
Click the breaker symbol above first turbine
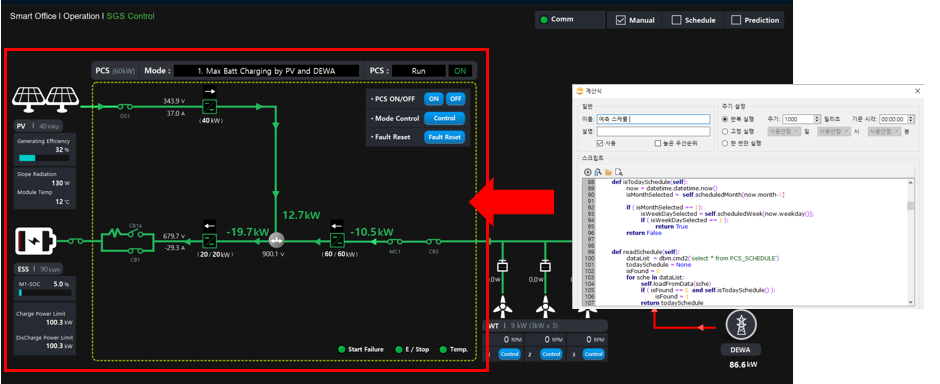click(503, 265)
